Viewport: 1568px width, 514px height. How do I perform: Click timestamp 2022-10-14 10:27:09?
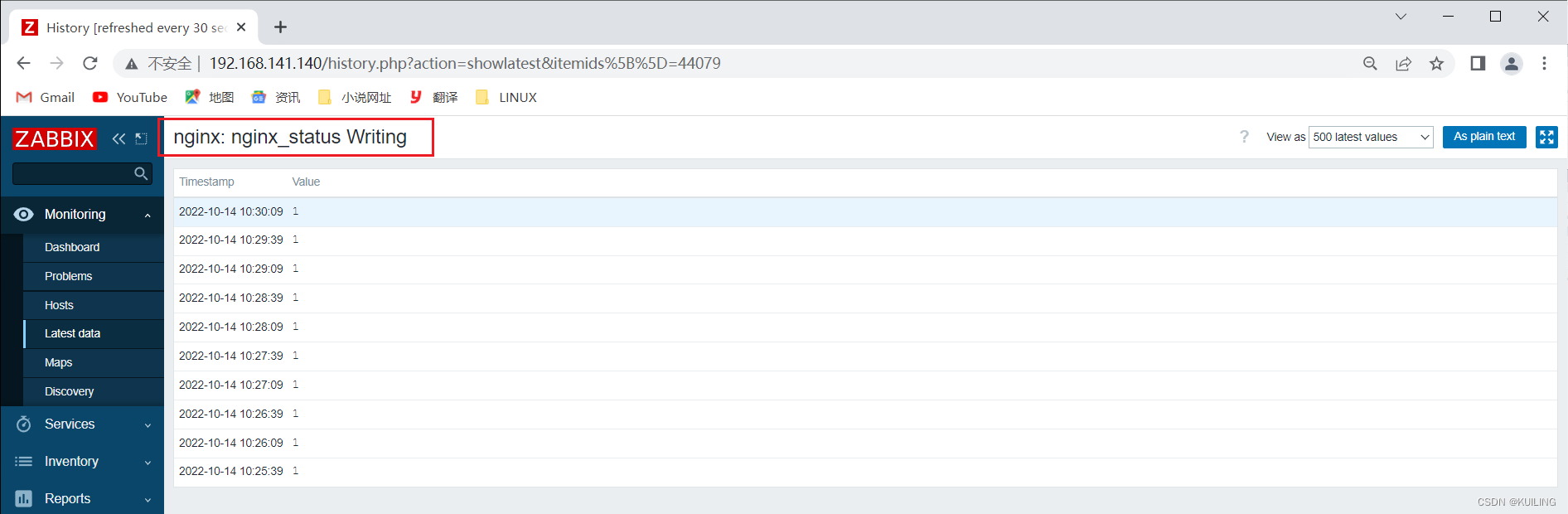tap(231, 385)
